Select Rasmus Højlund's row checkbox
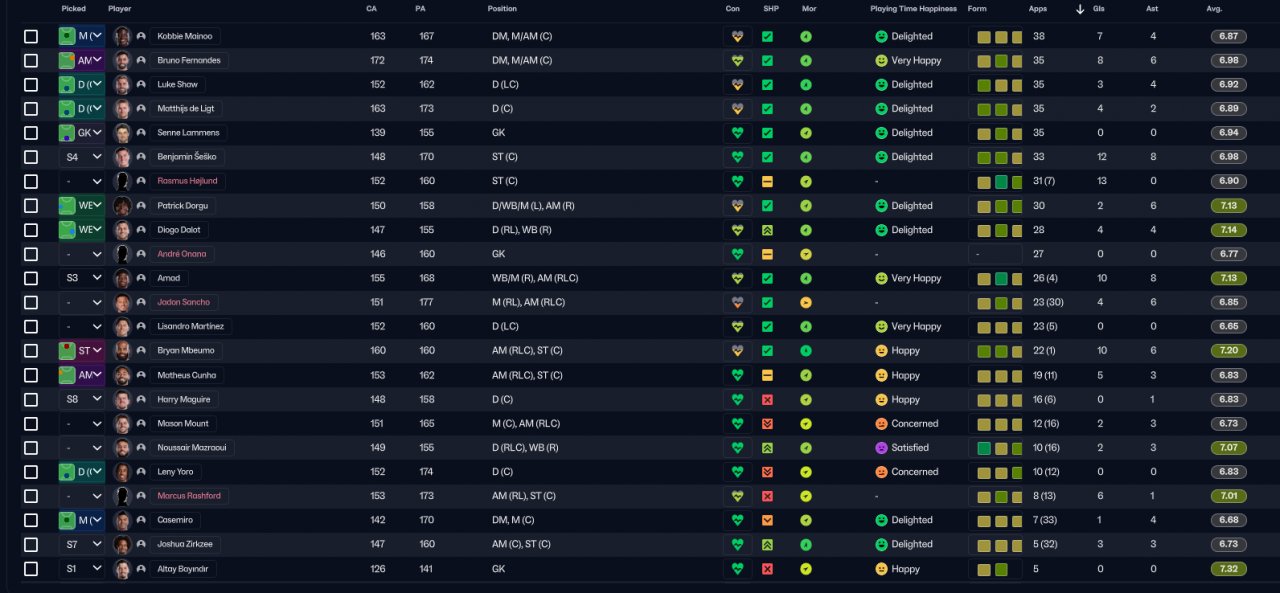The width and height of the screenshot is (1280, 593). [31, 181]
